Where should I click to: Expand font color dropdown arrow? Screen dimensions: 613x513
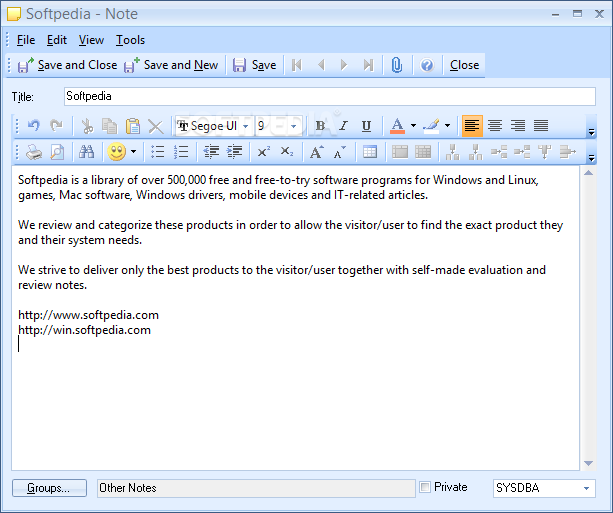pyautogui.click(x=413, y=126)
